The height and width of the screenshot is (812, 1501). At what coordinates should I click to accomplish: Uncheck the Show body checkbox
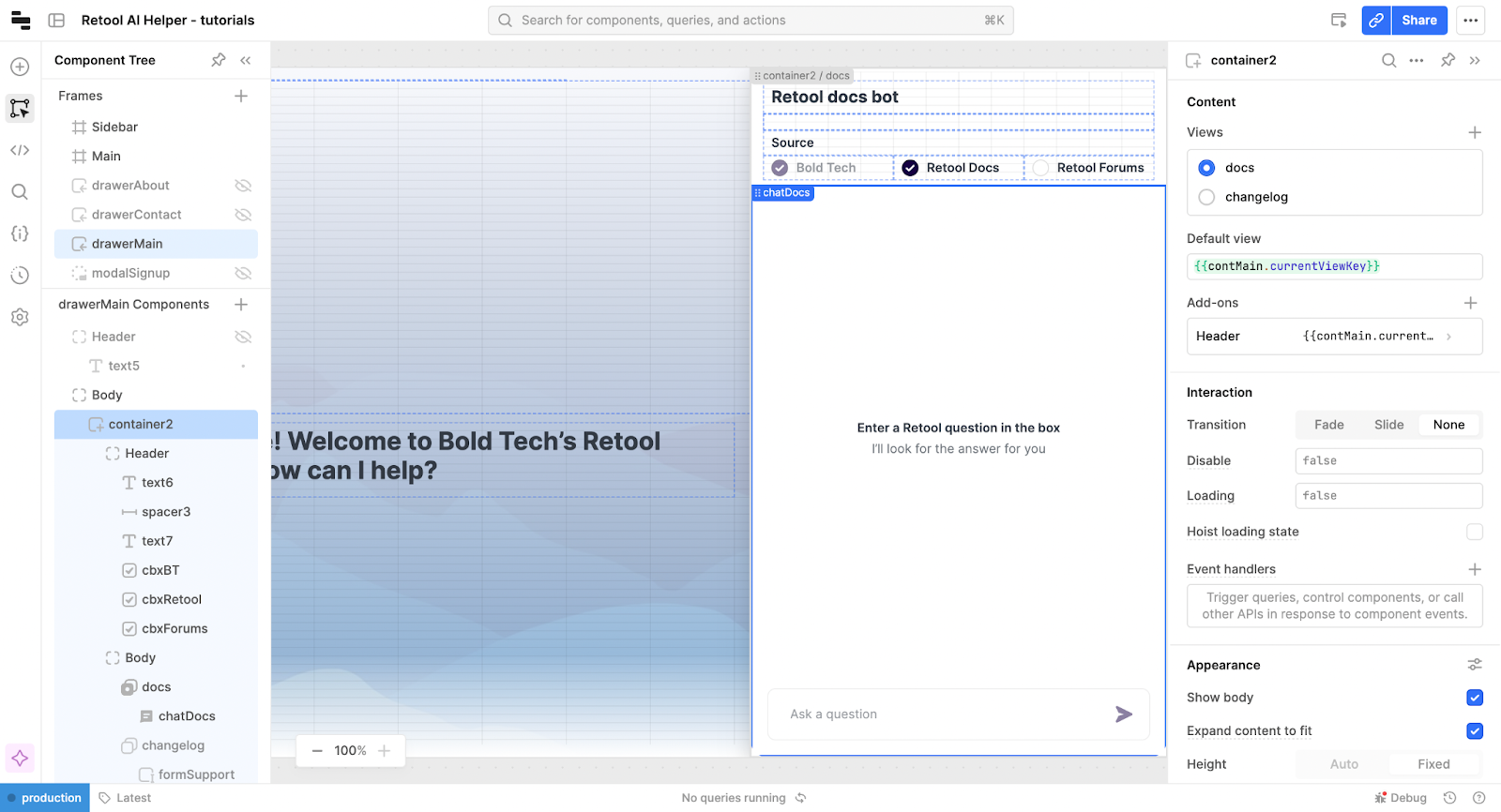point(1475,698)
